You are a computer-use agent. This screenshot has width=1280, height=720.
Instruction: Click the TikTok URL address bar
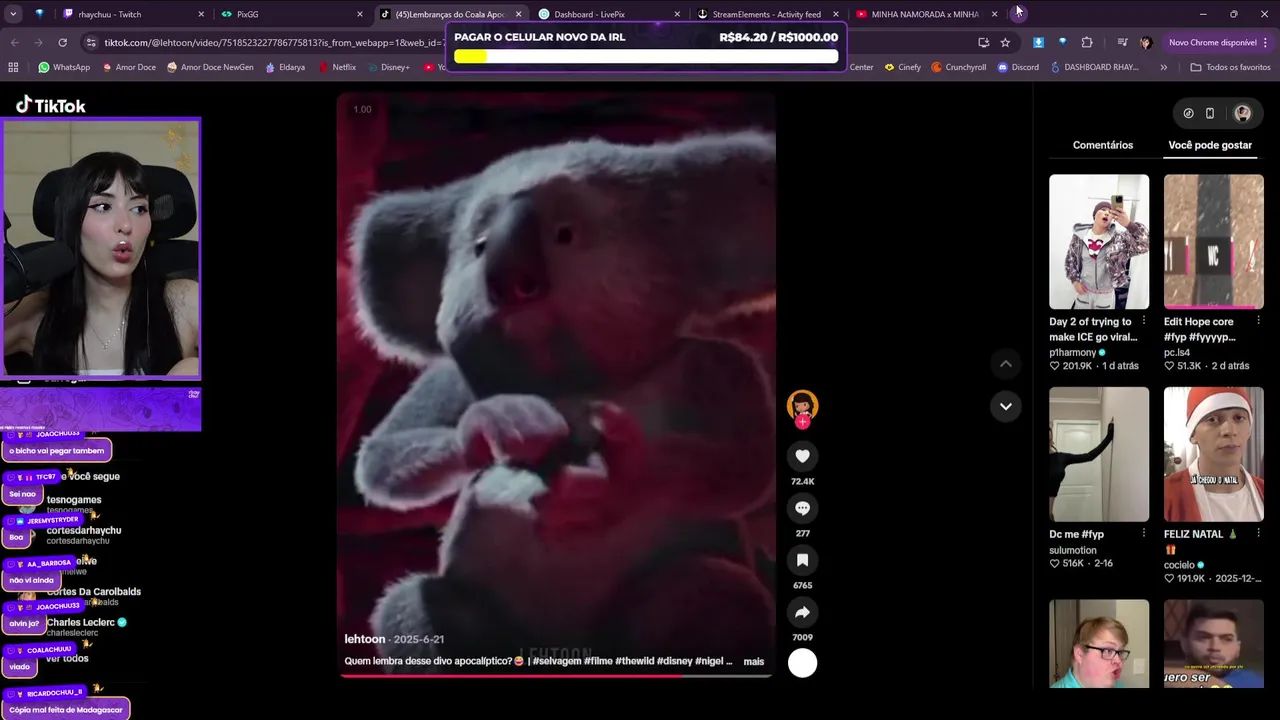click(x=272, y=42)
